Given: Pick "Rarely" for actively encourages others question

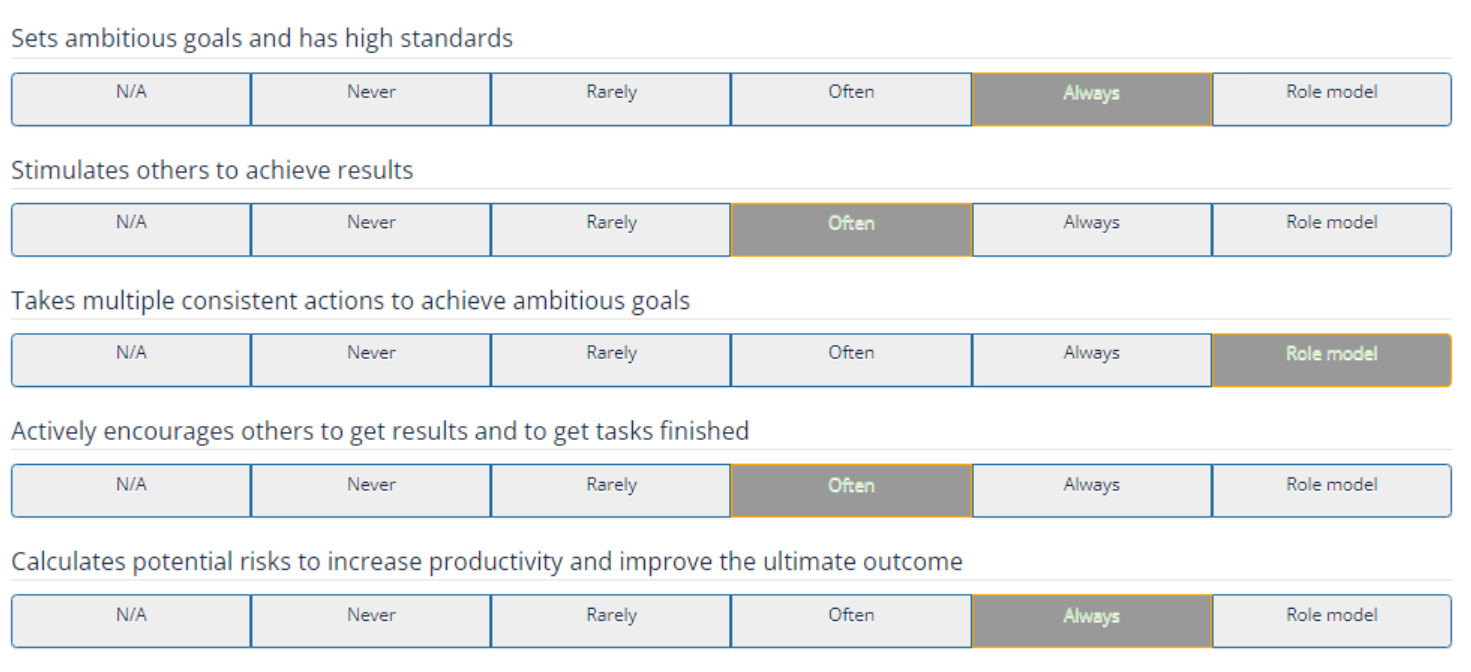Looking at the screenshot, I should 611,490.
